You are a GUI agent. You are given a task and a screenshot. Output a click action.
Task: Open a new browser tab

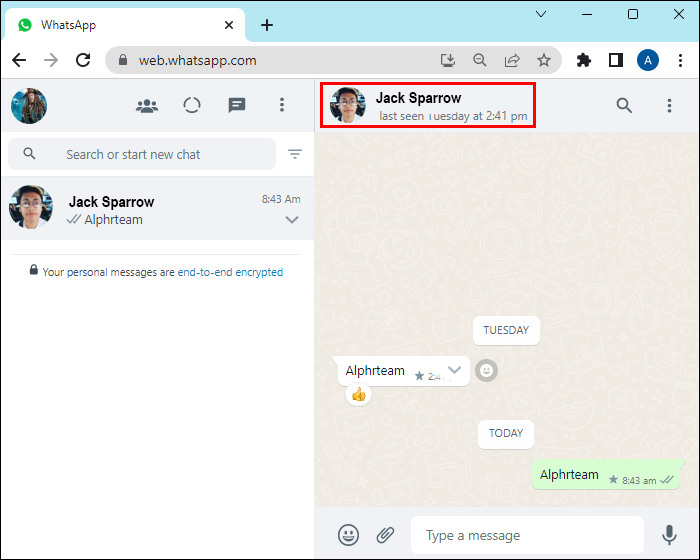[267, 25]
